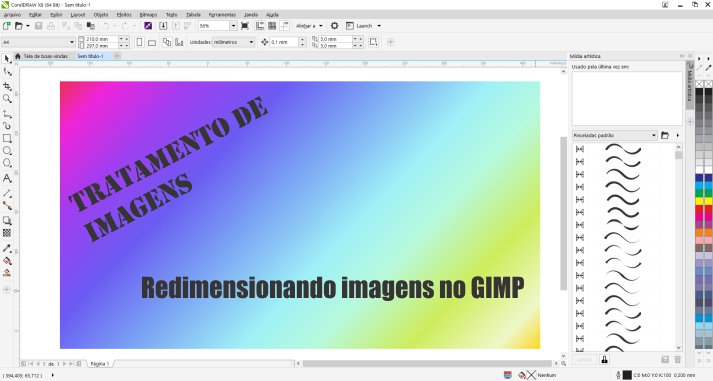Toggle Treat All Objects as Filled
This screenshot has height=381, width=713.
(373, 42)
